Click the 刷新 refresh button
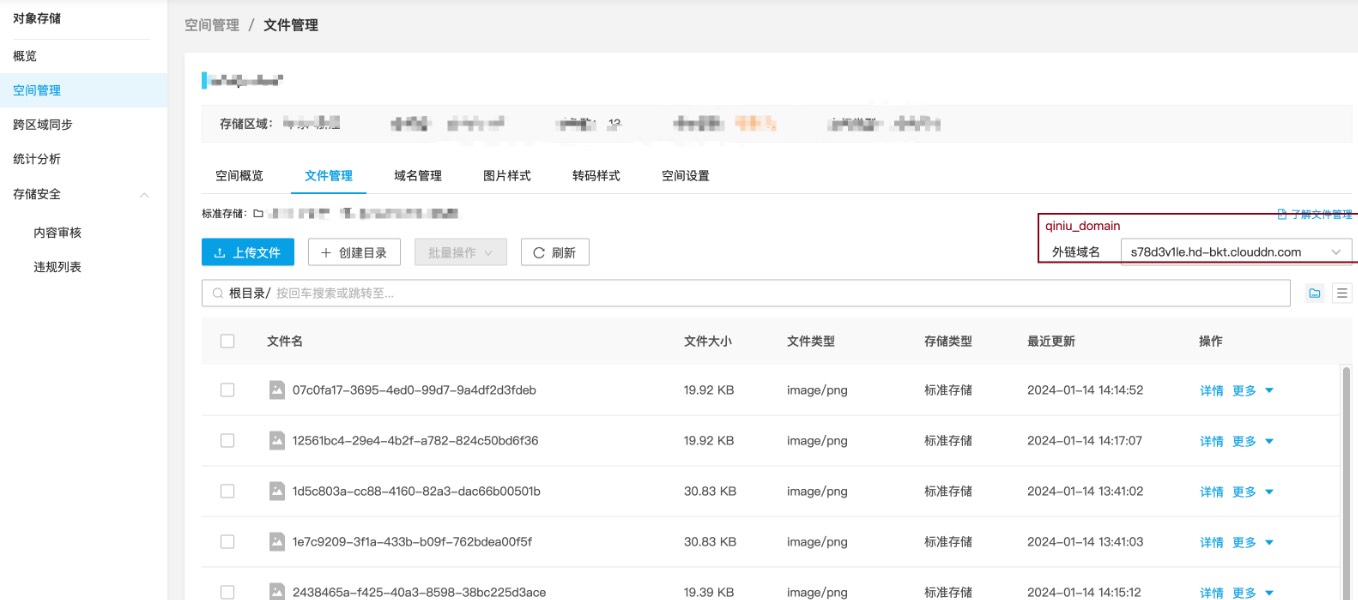Image resolution: width=1358 pixels, height=600 pixels. pos(555,253)
